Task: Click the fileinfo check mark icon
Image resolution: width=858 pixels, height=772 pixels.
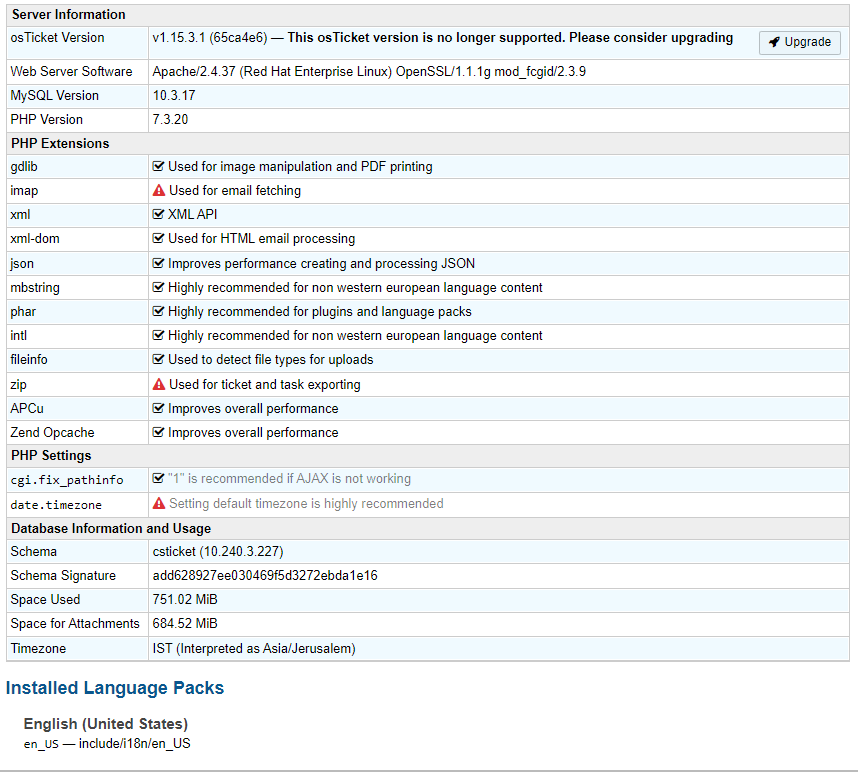Action: click(158, 360)
